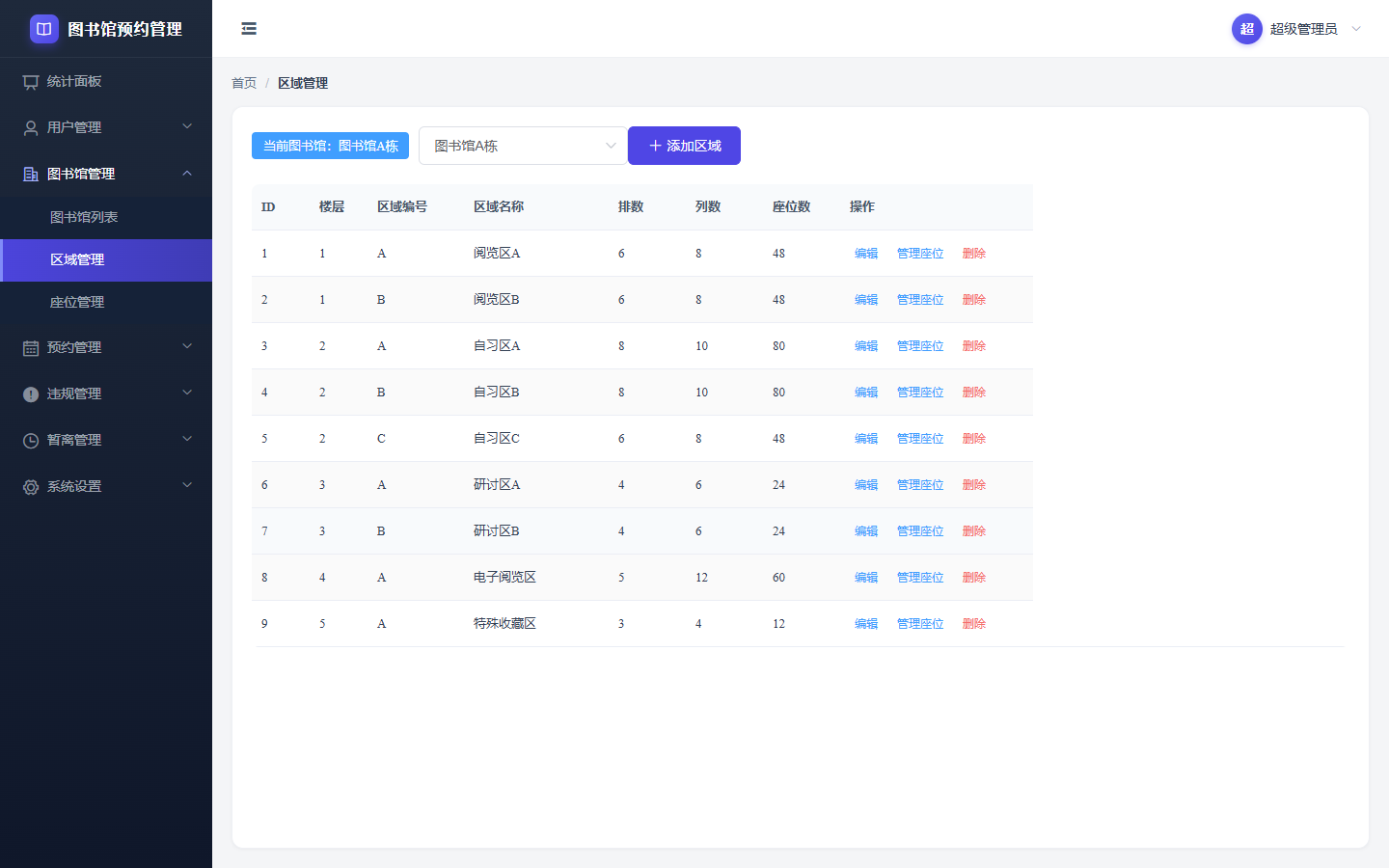This screenshot has width=1389, height=868.
Task: Go to 座位管理 in the sidebar
Action: click(106, 302)
